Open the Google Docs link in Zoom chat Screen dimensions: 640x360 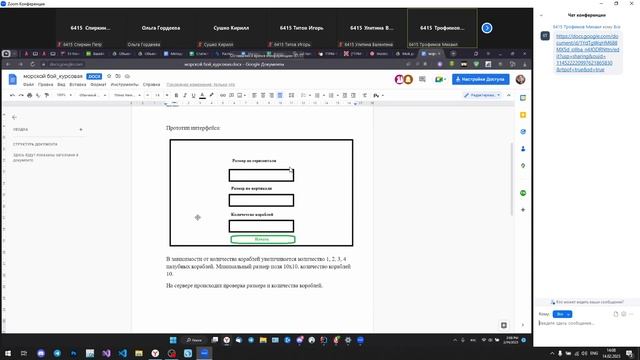click(x=587, y=53)
